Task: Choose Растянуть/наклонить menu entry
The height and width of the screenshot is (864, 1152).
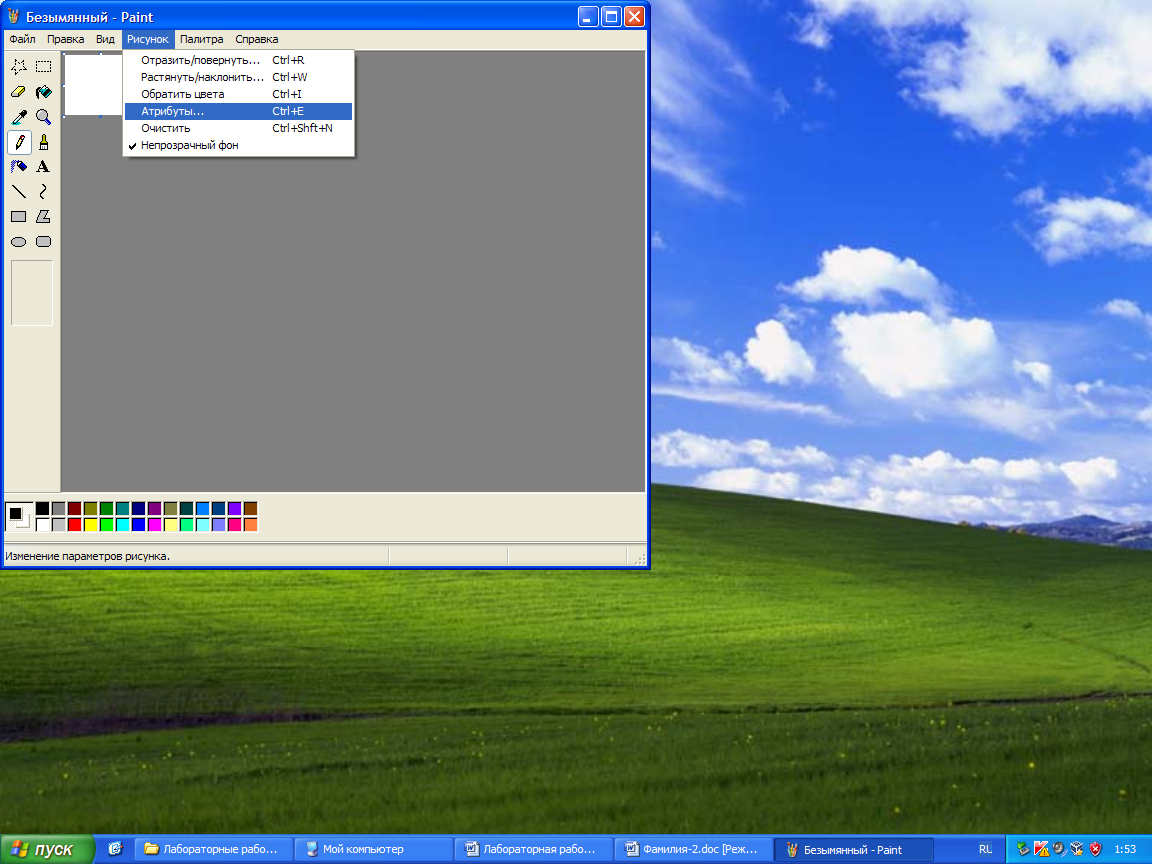Action: pyautogui.click(x=238, y=77)
